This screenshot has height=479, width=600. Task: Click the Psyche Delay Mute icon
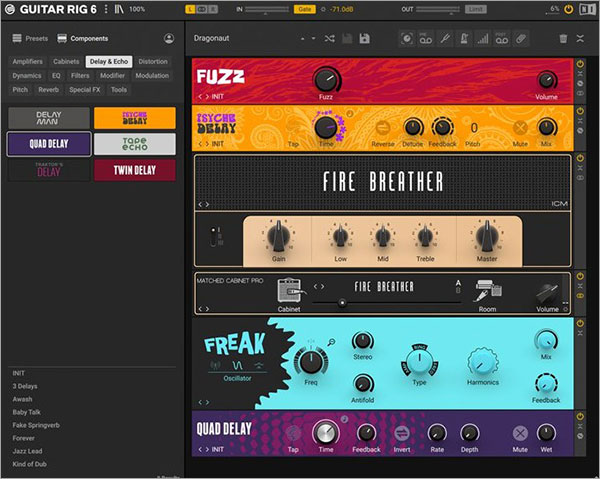(x=520, y=128)
